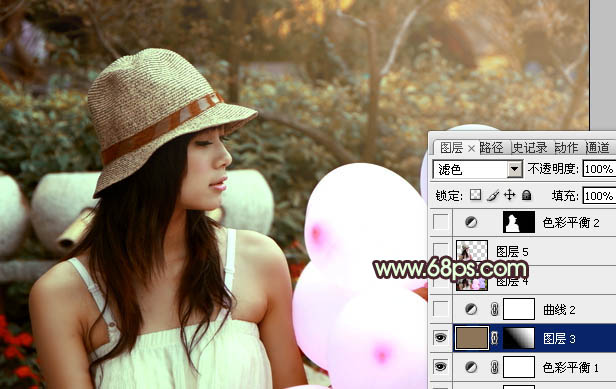Hide the 色彩平衡 1 layer visibility
616x389 pixels.
click(x=440, y=367)
